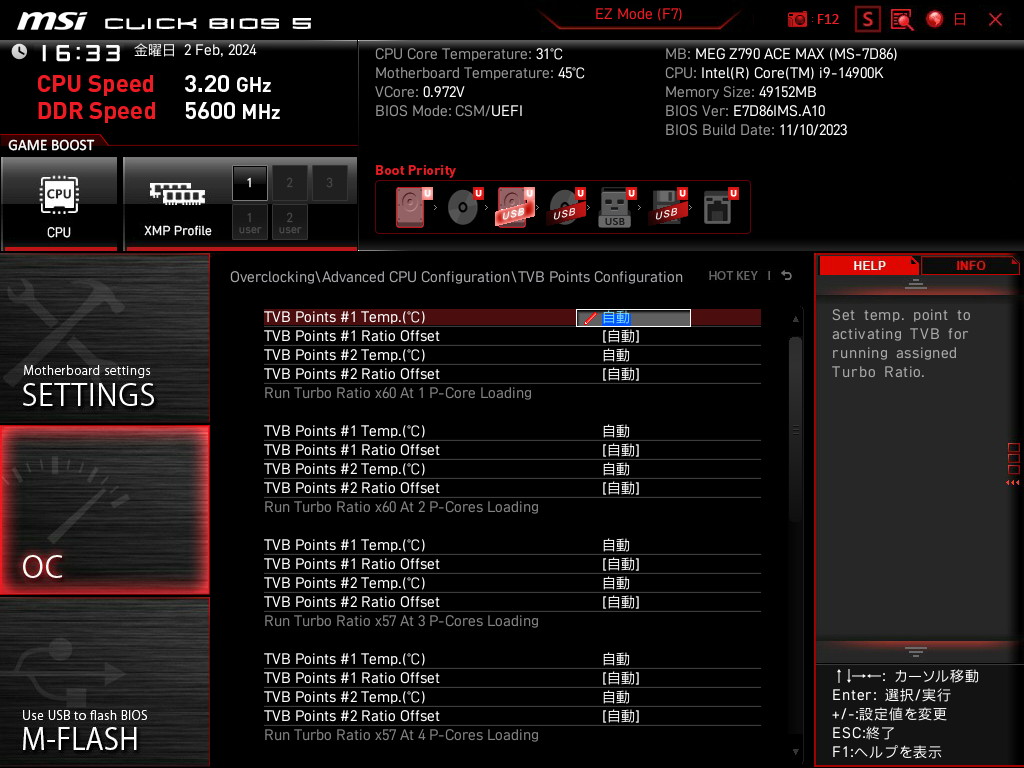Click HOT KEY label
This screenshot has height=768, width=1024.
(733, 276)
